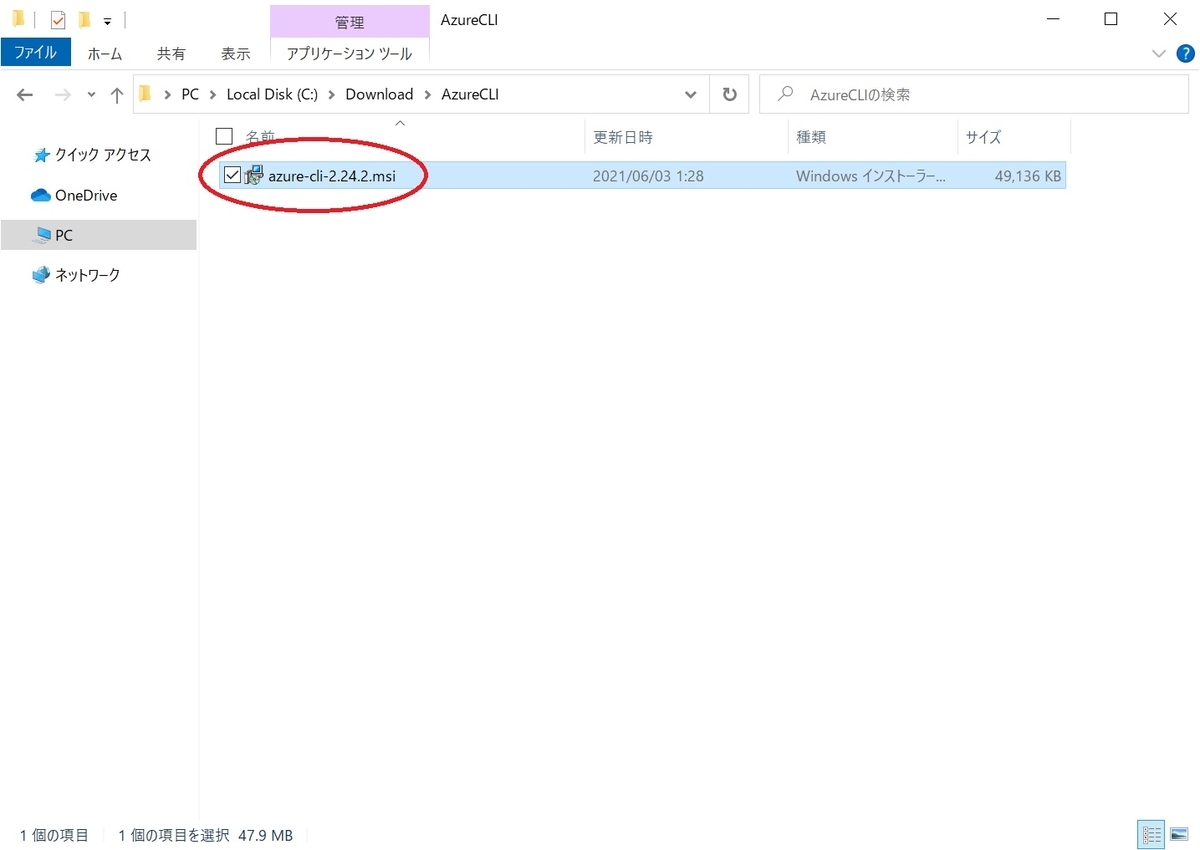Refresh the AzureCLI folder view
1200x850 pixels.
pyautogui.click(x=729, y=95)
